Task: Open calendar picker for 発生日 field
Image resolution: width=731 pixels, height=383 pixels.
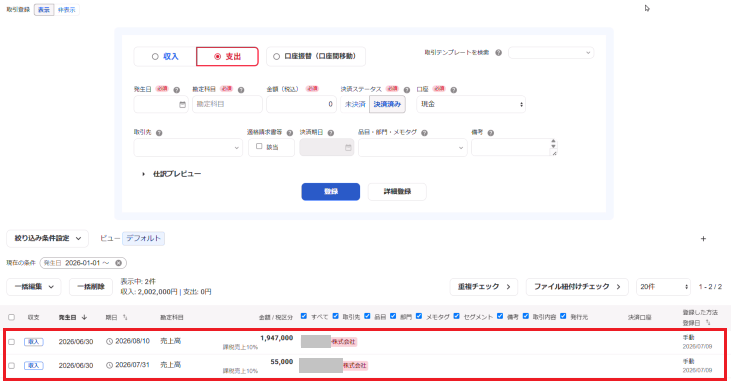Action: pos(182,105)
